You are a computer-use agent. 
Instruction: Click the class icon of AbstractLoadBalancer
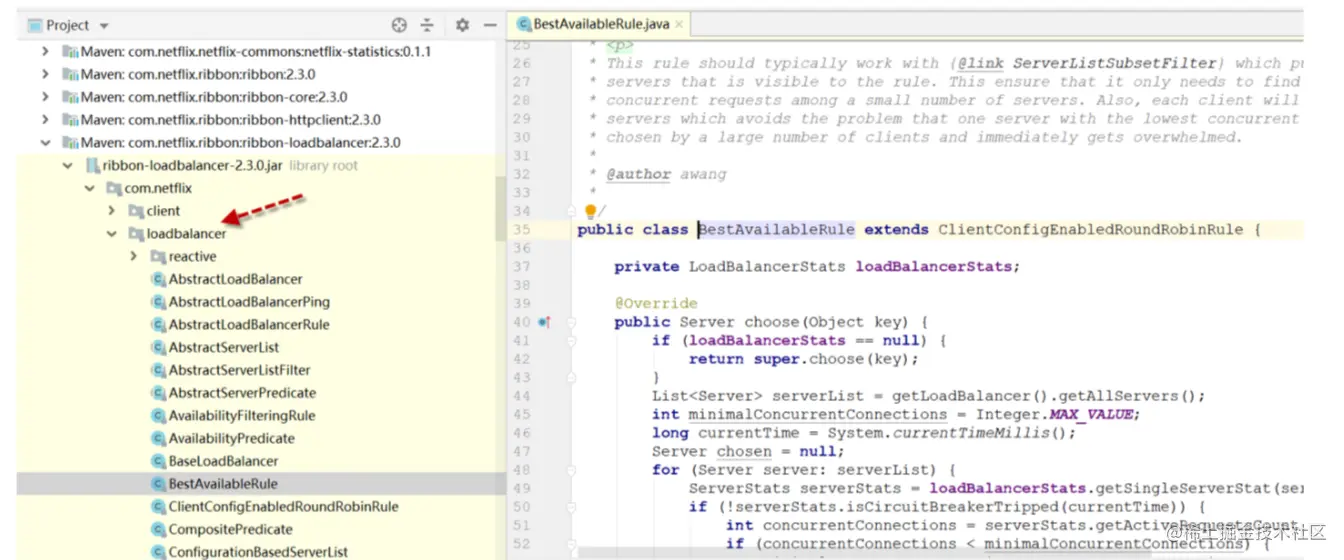[x=158, y=279]
